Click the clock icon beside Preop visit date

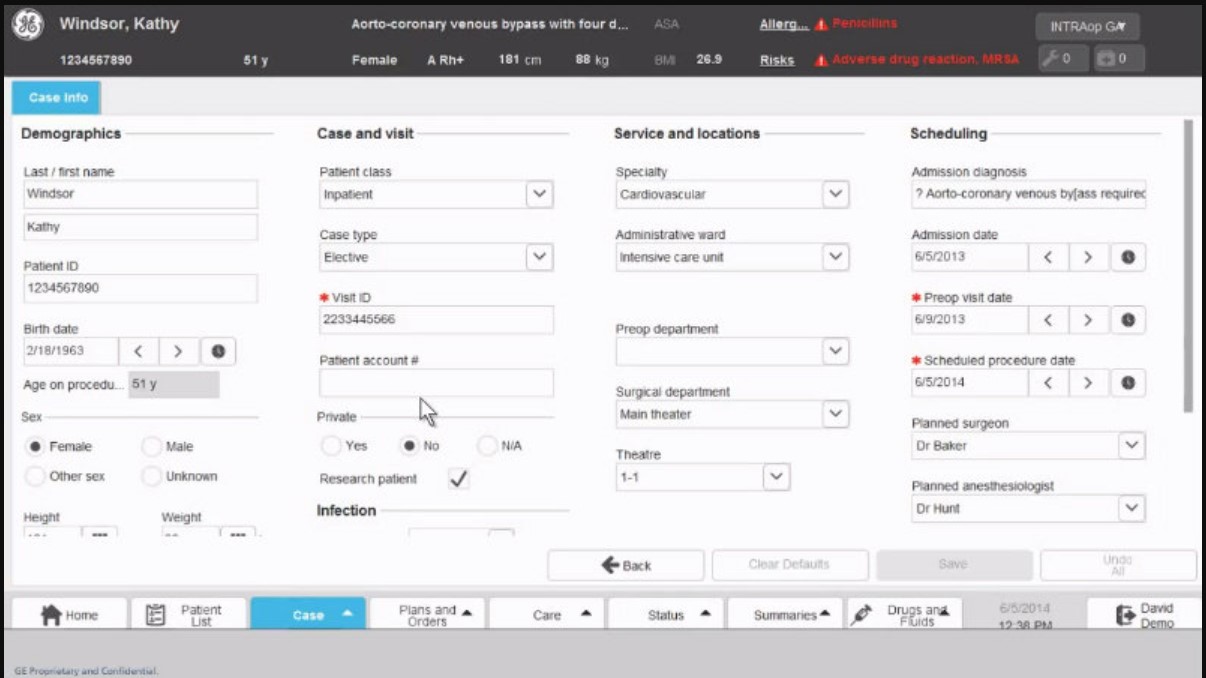[1128, 320]
